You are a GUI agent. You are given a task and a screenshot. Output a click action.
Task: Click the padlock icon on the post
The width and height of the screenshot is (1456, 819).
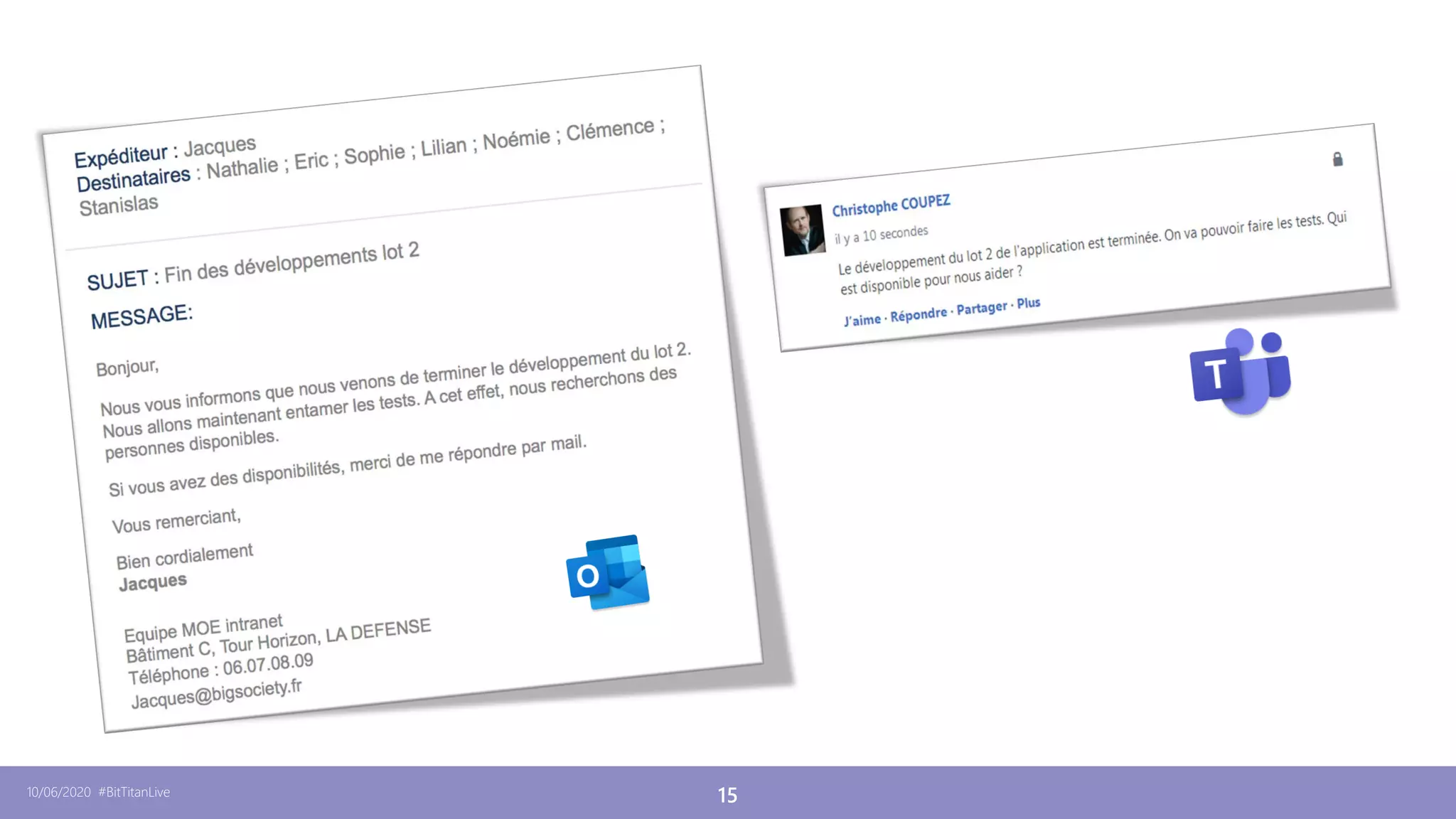tap(1337, 159)
